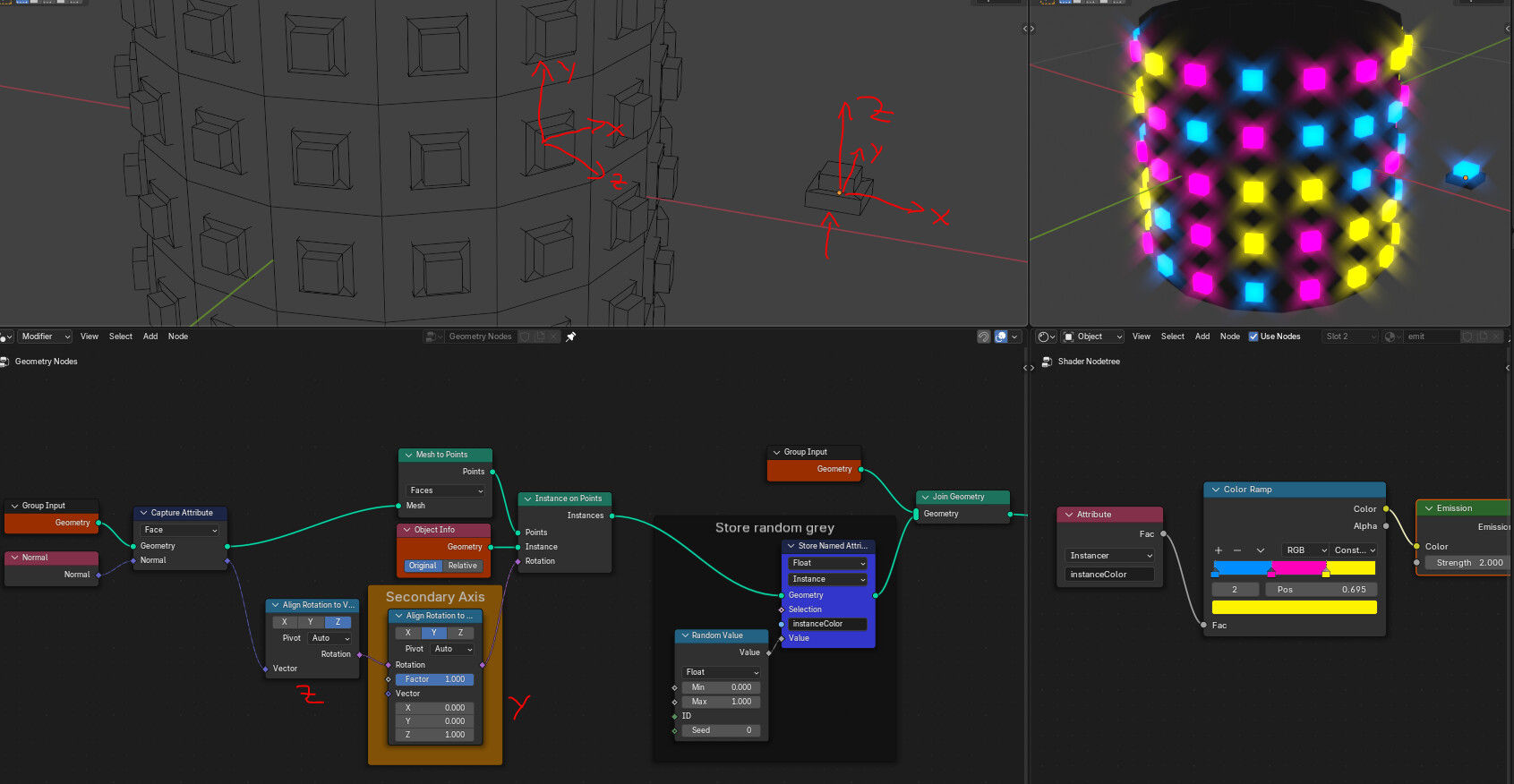Open the Object shader type dropdown
This screenshot has width=1514, height=784.
tap(1092, 337)
